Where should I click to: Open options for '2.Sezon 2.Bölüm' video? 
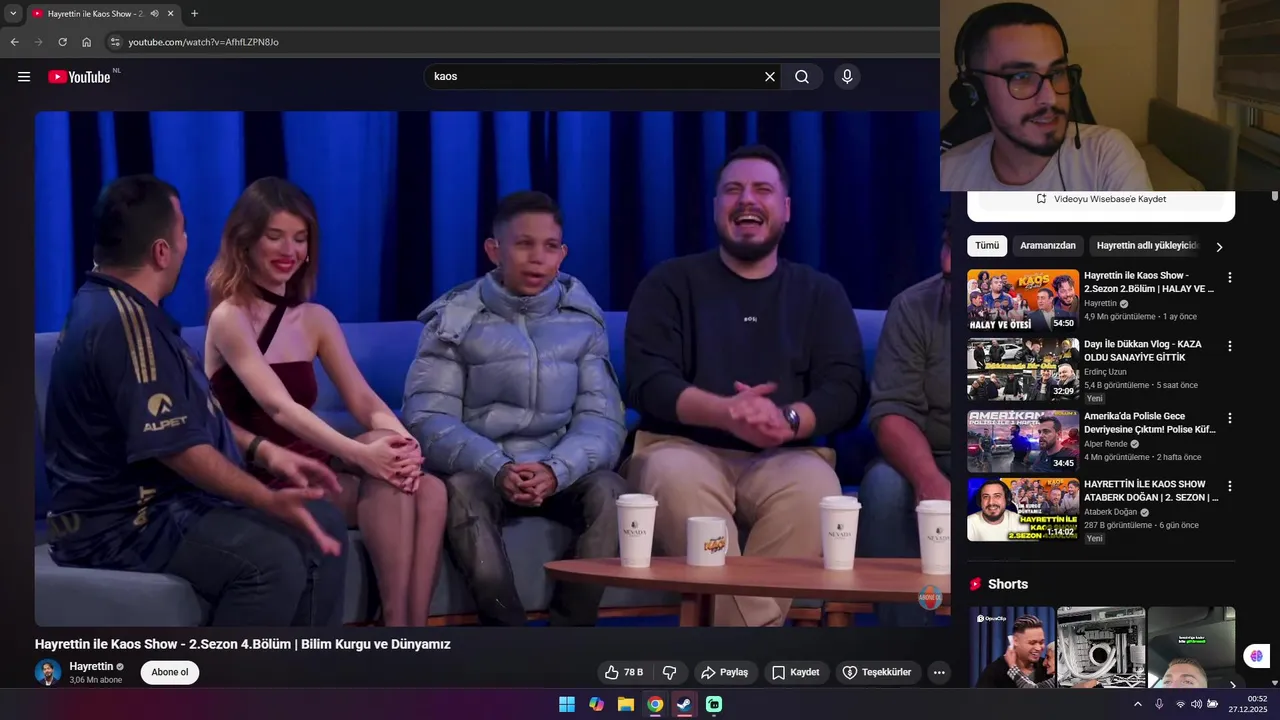pyautogui.click(x=1230, y=278)
